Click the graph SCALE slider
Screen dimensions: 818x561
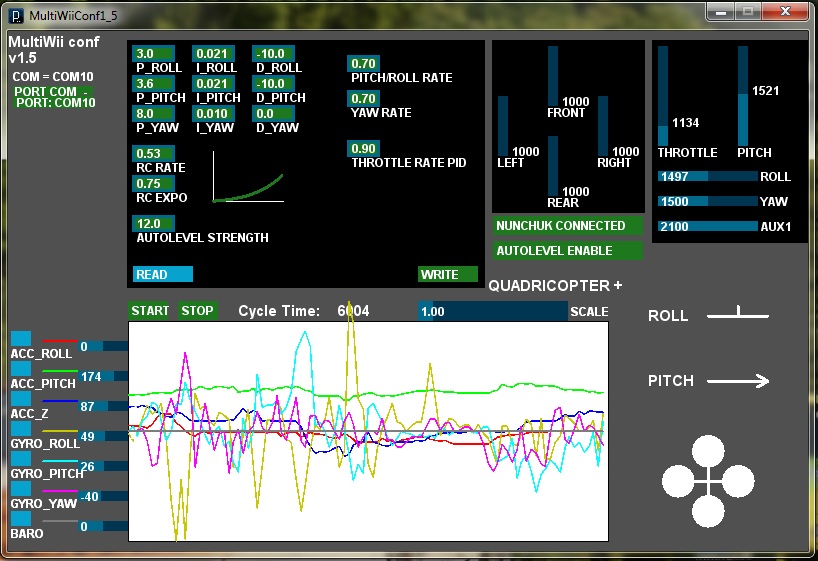tap(492, 312)
